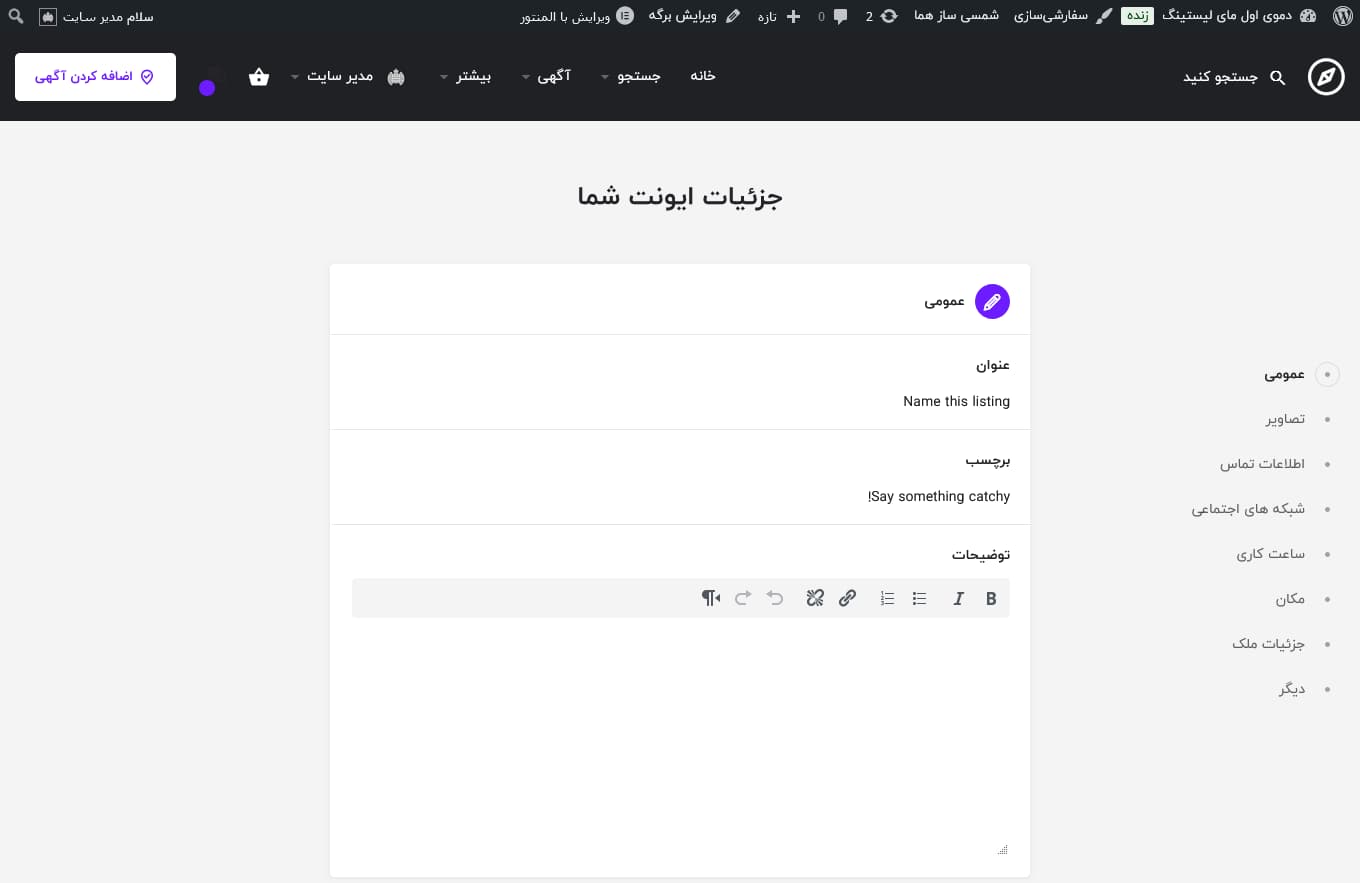Click the redo arrow in editor

coord(742,598)
